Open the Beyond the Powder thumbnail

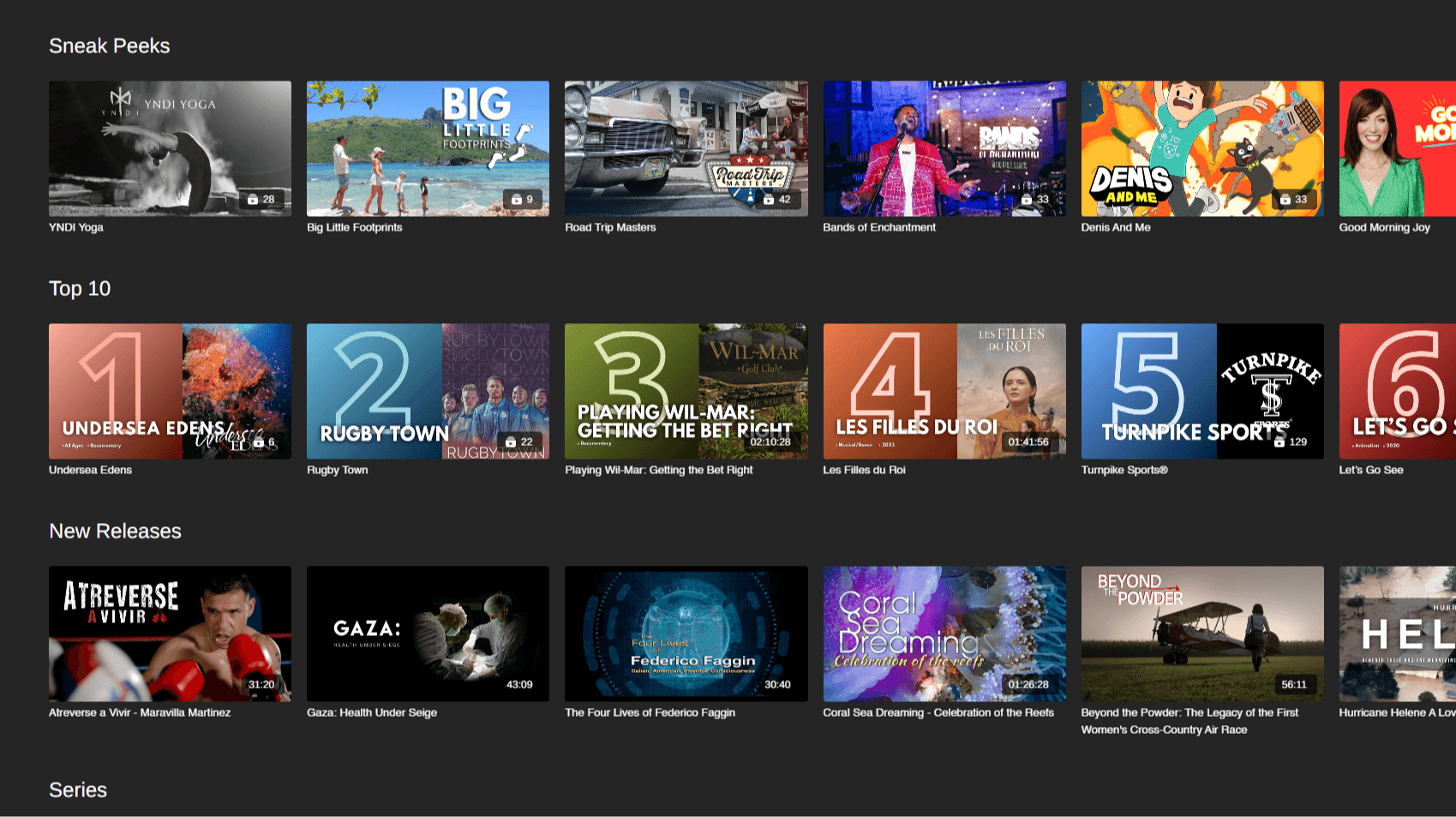1202,634
